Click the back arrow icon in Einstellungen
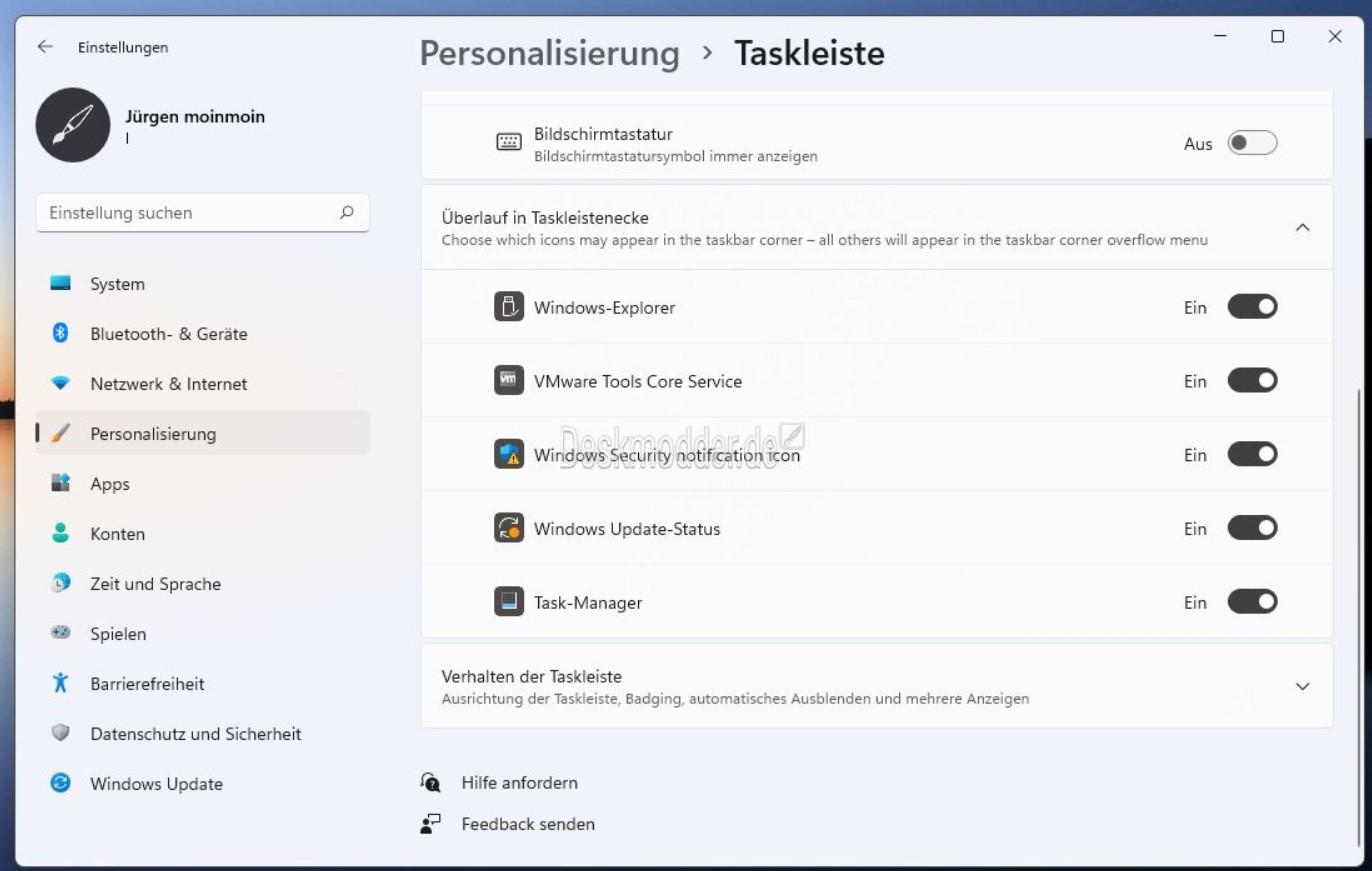Viewport: 1372px width, 871px height. [x=45, y=47]
